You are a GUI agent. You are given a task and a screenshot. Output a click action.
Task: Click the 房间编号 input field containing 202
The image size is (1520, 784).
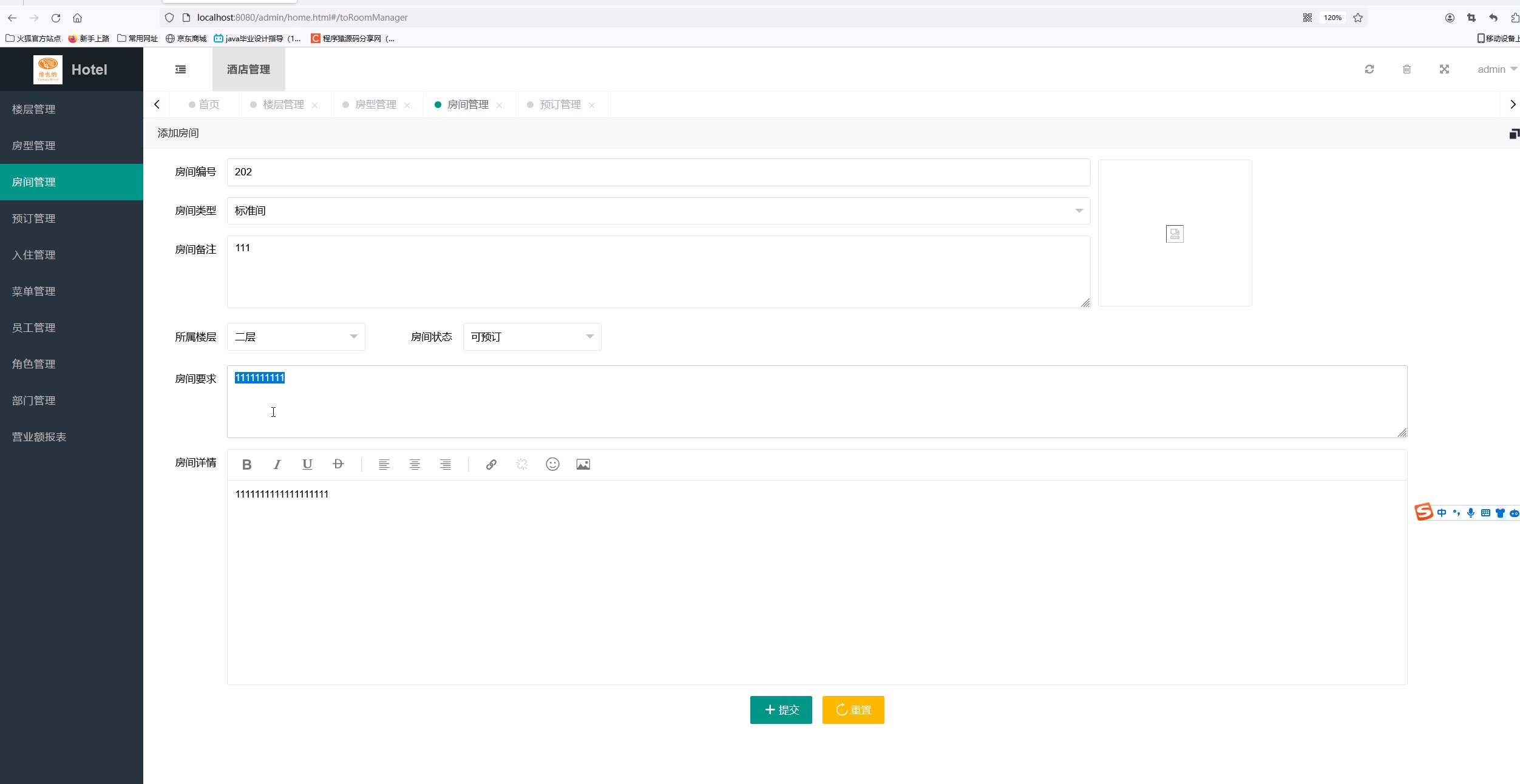(658, 172)
